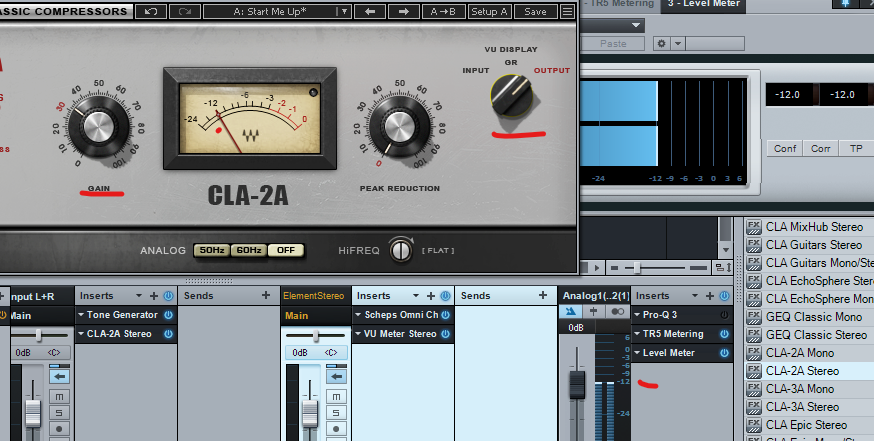Switch to the 3 - Level Meter tab

click(x=706, y=4)
